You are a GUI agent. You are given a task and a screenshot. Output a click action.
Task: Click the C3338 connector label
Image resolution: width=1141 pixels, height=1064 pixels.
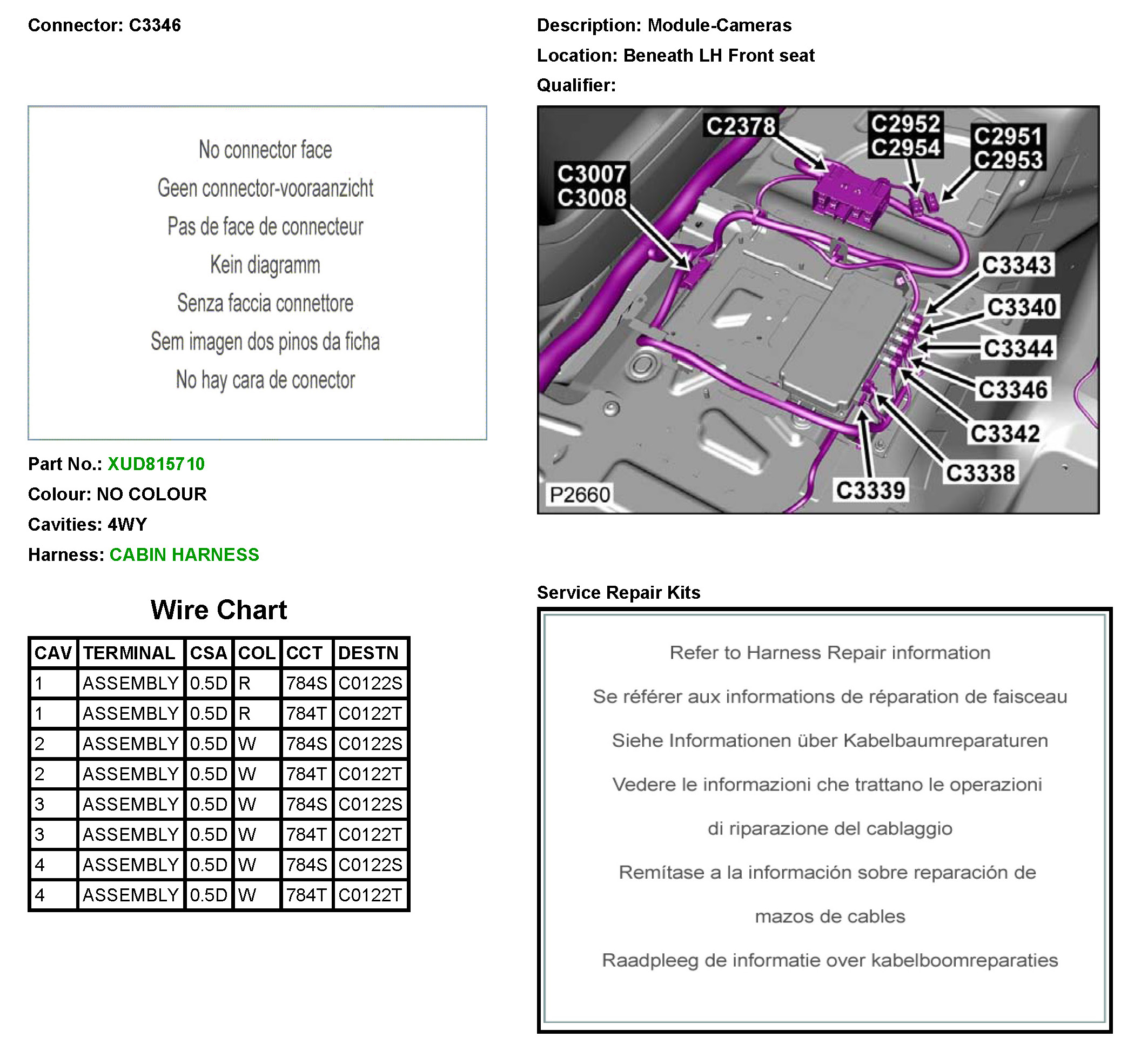(981, 473)
